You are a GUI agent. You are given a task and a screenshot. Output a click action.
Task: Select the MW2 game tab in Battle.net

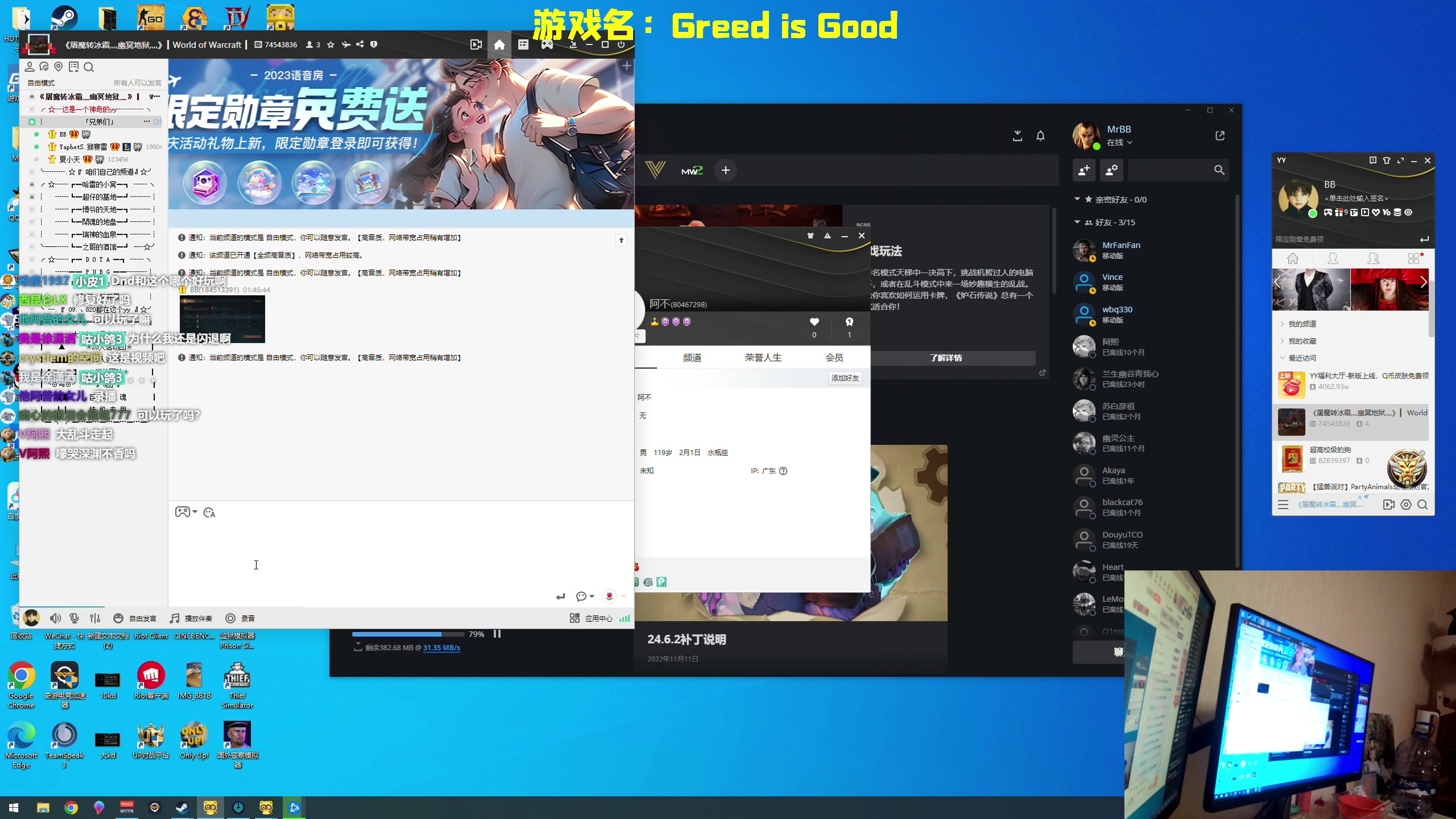[692, 170]
